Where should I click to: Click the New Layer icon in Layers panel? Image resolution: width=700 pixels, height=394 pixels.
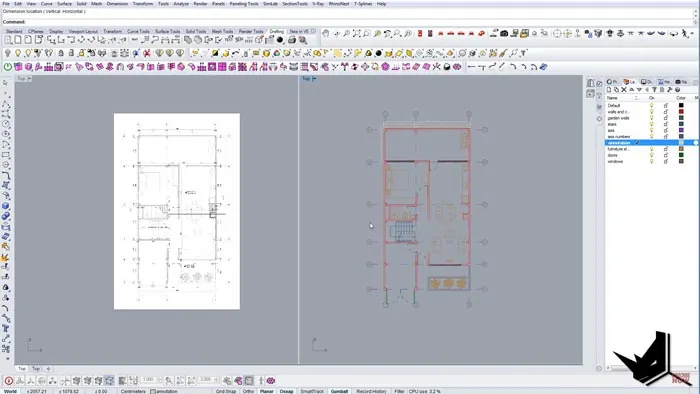click(609, 90)
